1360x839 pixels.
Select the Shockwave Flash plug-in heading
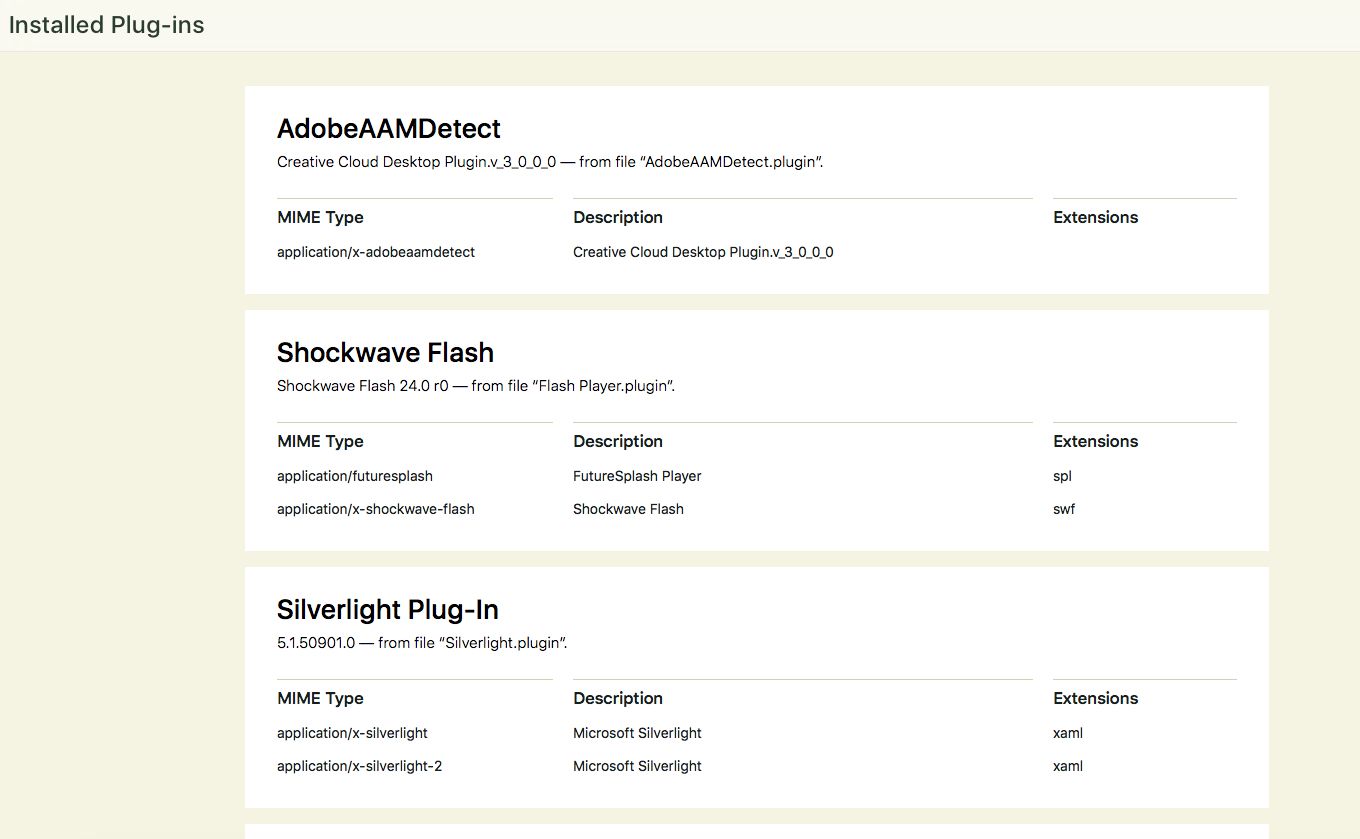(x=386, y=353)
